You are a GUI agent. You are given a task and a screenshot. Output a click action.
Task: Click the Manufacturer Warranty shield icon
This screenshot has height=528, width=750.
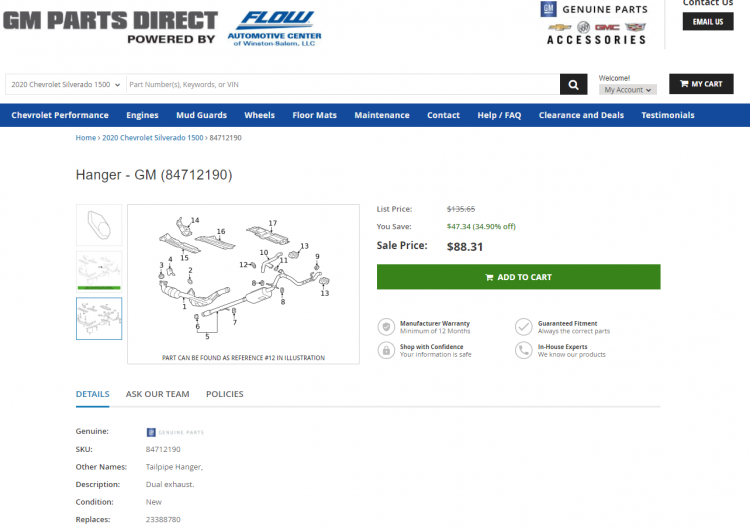click(x=386, y=327)
